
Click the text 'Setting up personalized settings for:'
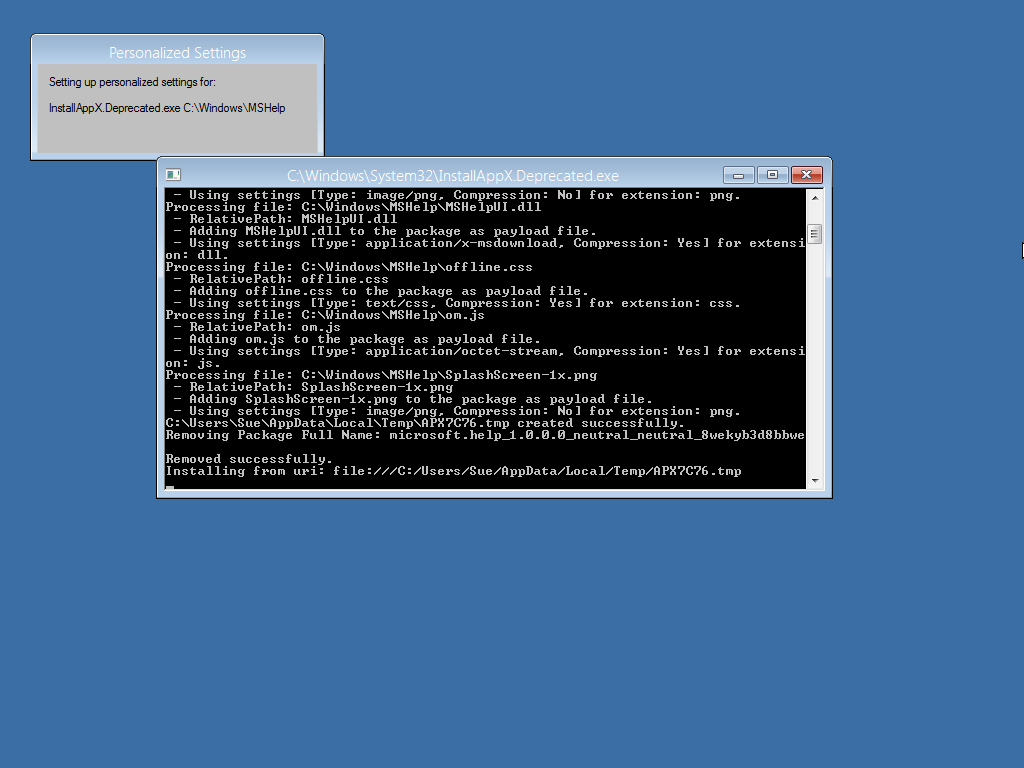coord(132,82)
